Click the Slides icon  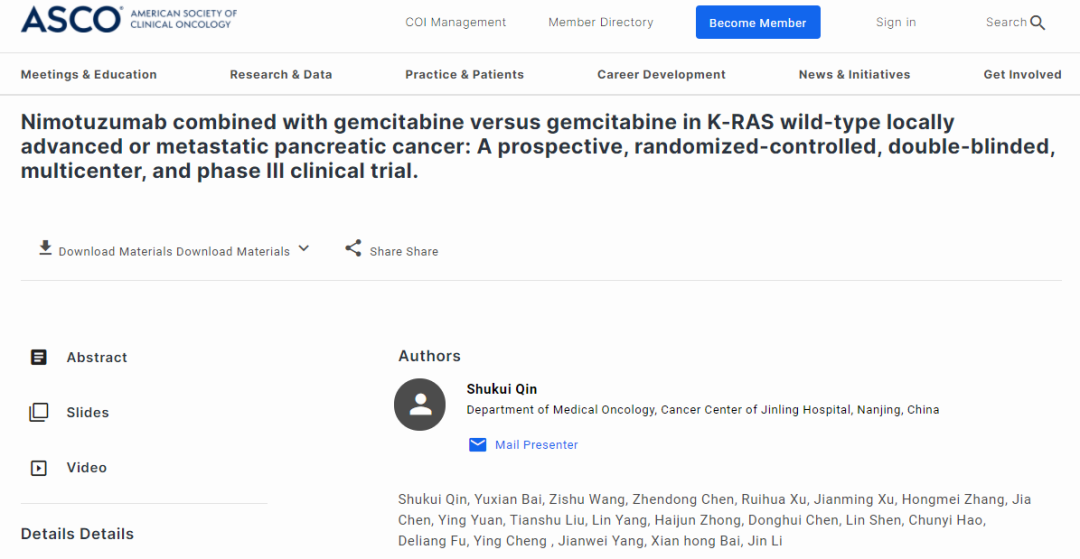coord(39,412)
